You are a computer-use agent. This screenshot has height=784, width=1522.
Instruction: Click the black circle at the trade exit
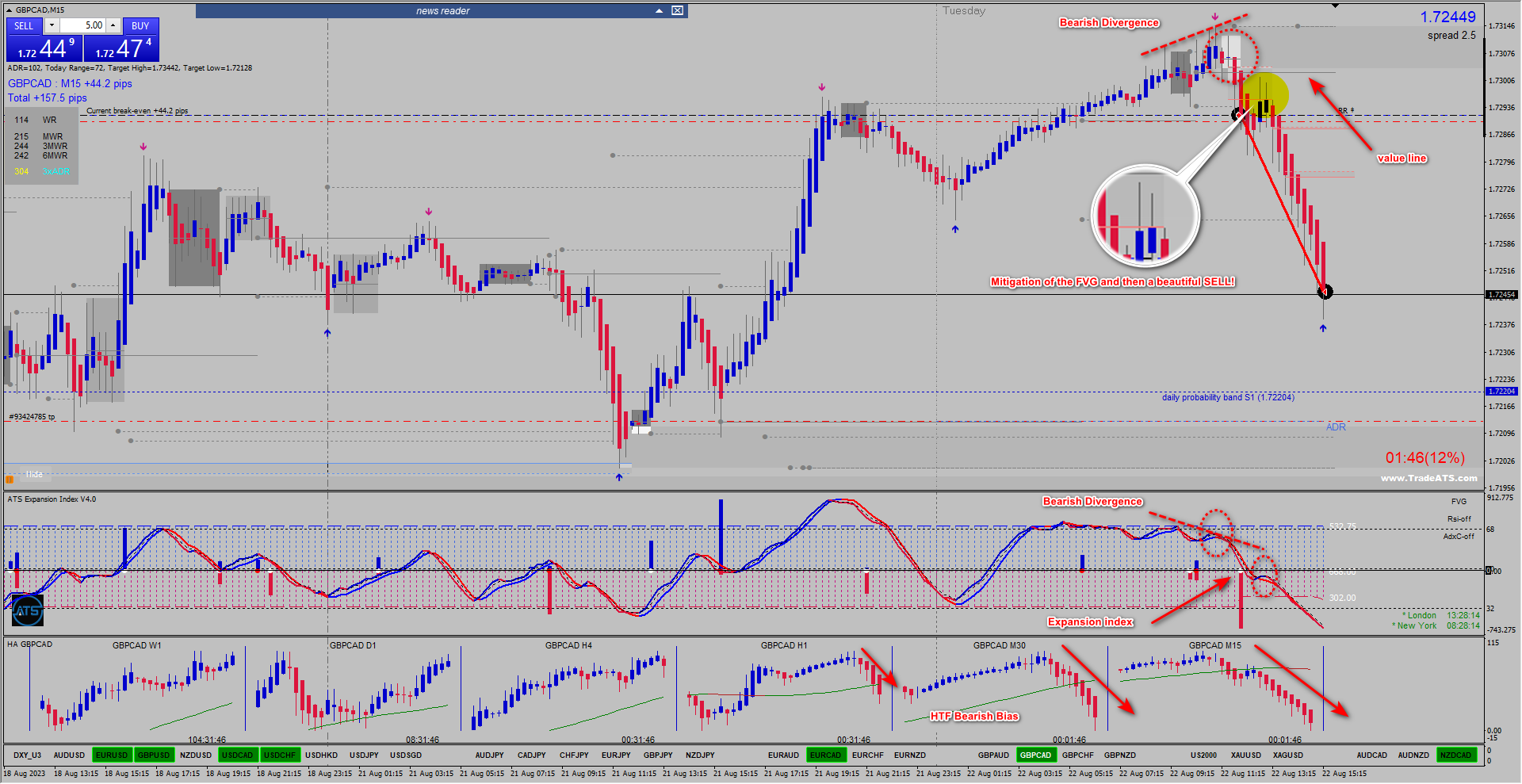1325,292
